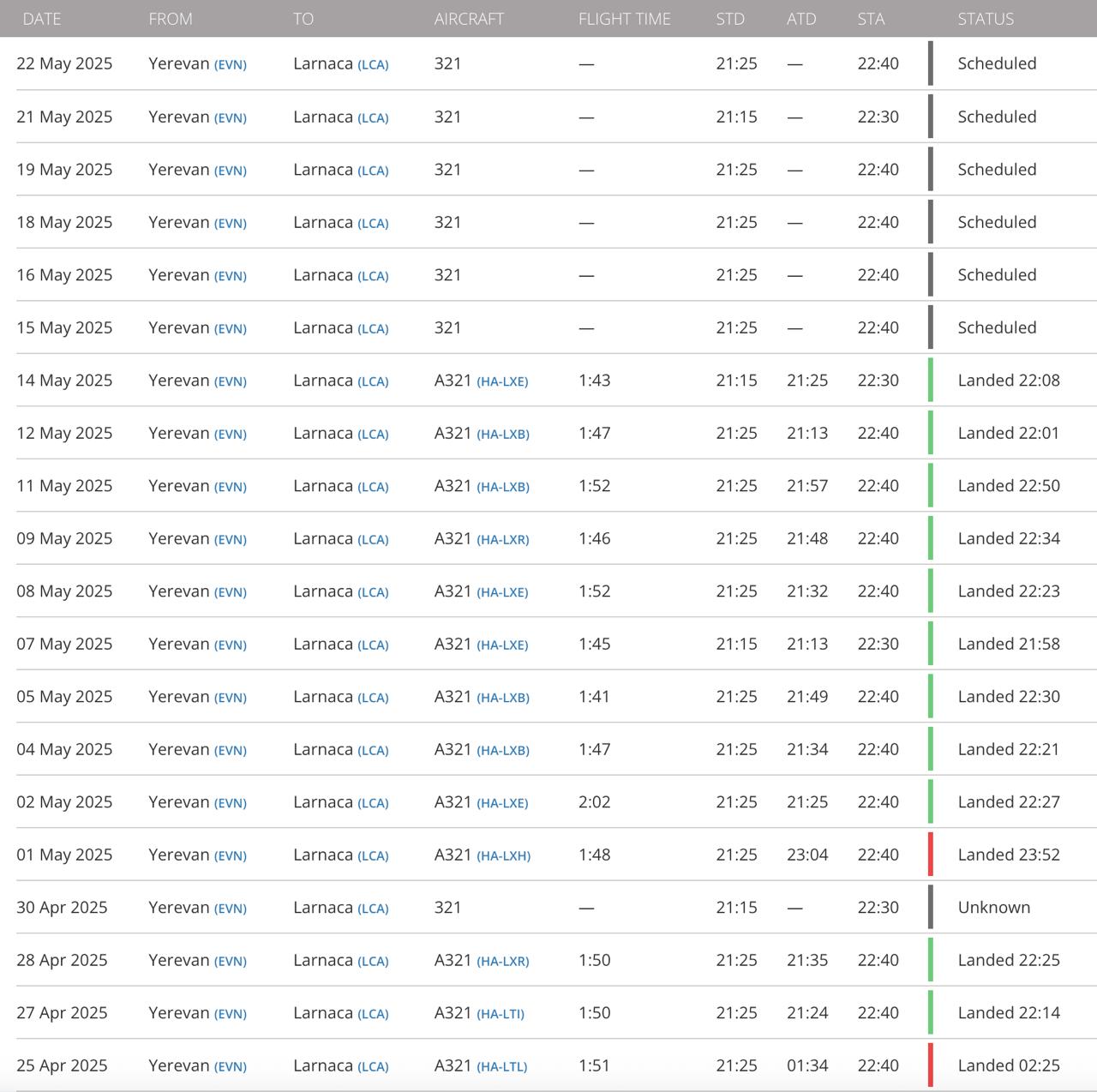Screen dimensions: 1097x1092
Task: Open HA-LTI registration on 27 Apr row
Action: coord(501,1014)
